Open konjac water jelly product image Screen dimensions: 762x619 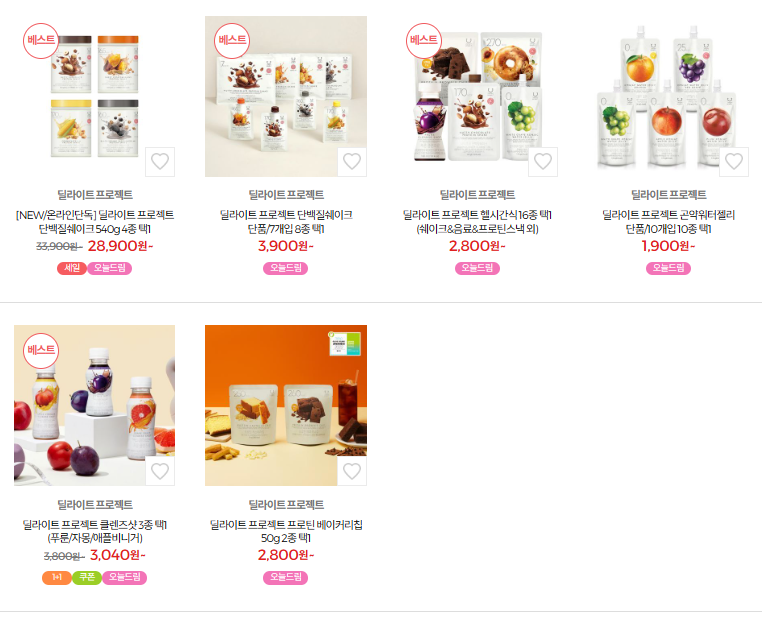(x=668, y=96)
